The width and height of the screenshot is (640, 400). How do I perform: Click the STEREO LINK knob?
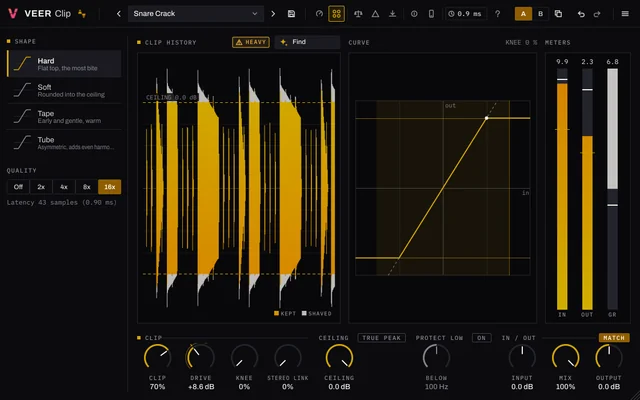(x=288, y=358)
